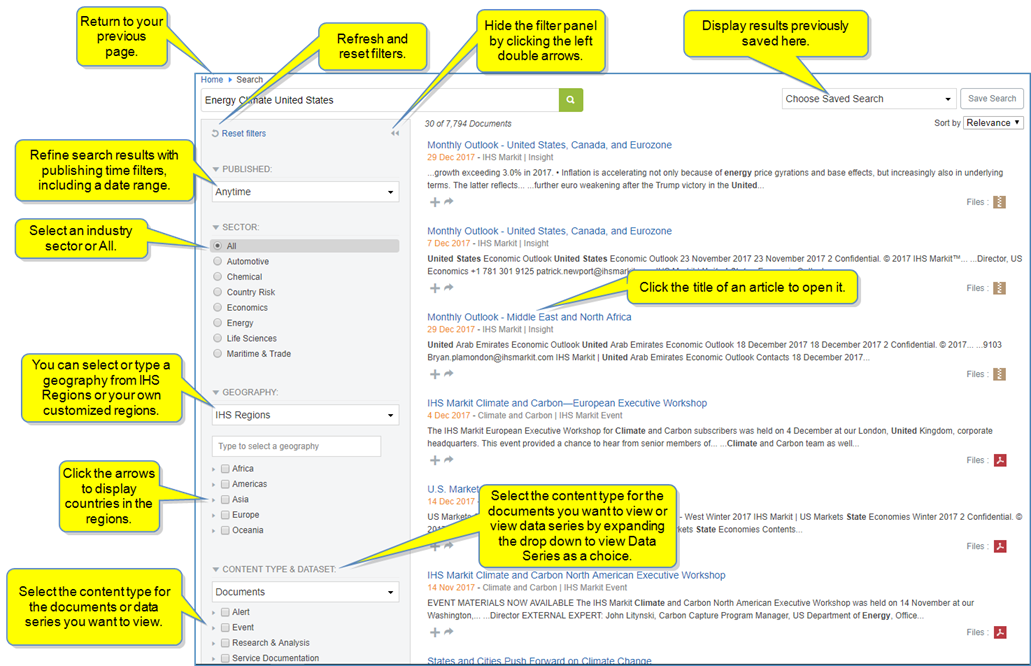Open the file icon for Middle East outlook

pos(999,374)
